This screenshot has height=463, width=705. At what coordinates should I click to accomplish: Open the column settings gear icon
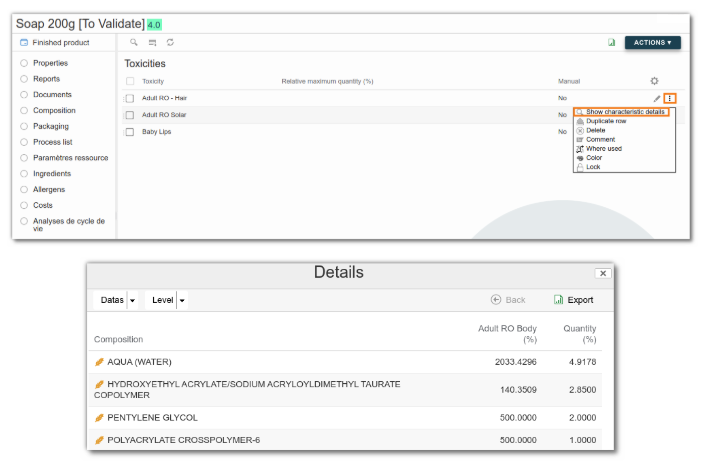point(654,81)
